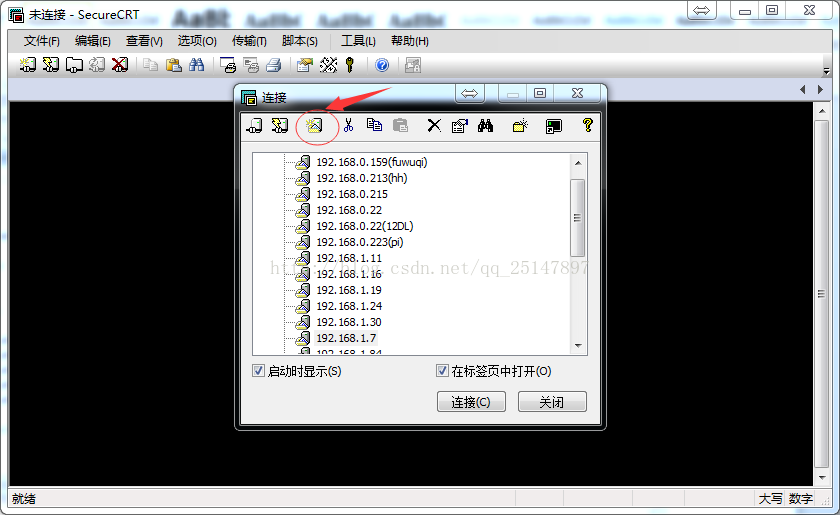
Task: Click the Find binoculars icon in main toolbar
Action: [x=197, y=65]
